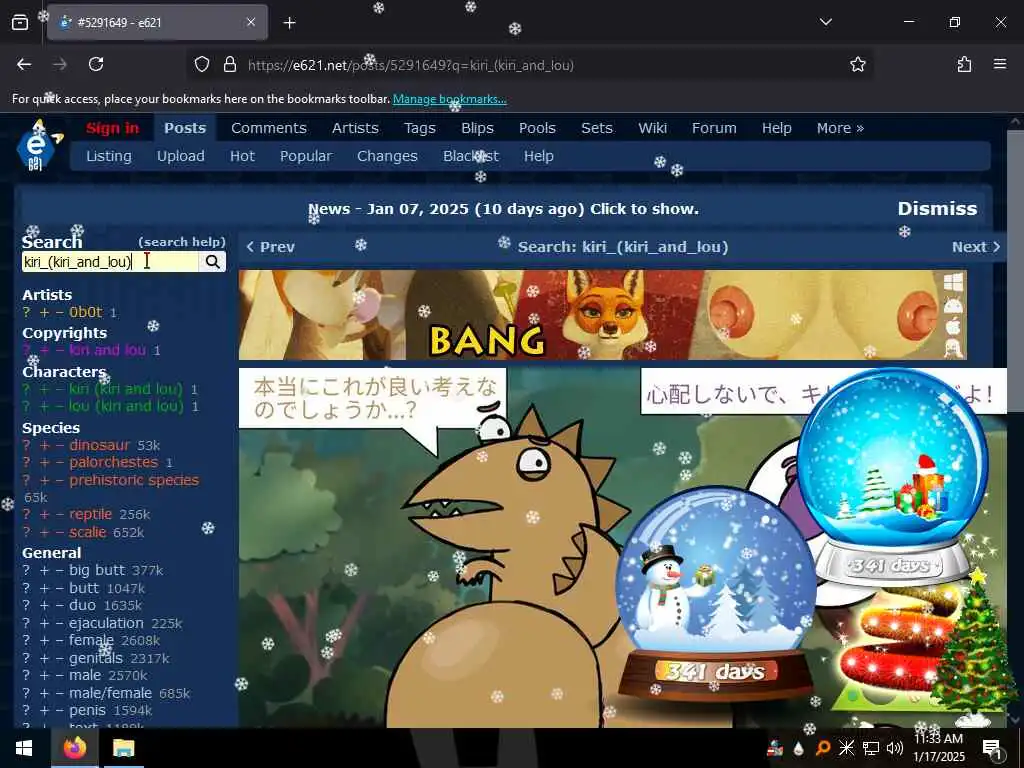Viewport: 1024px width, 768px height.
Task: Open the Windows Start menu
Action: click(x=24, y=748)
